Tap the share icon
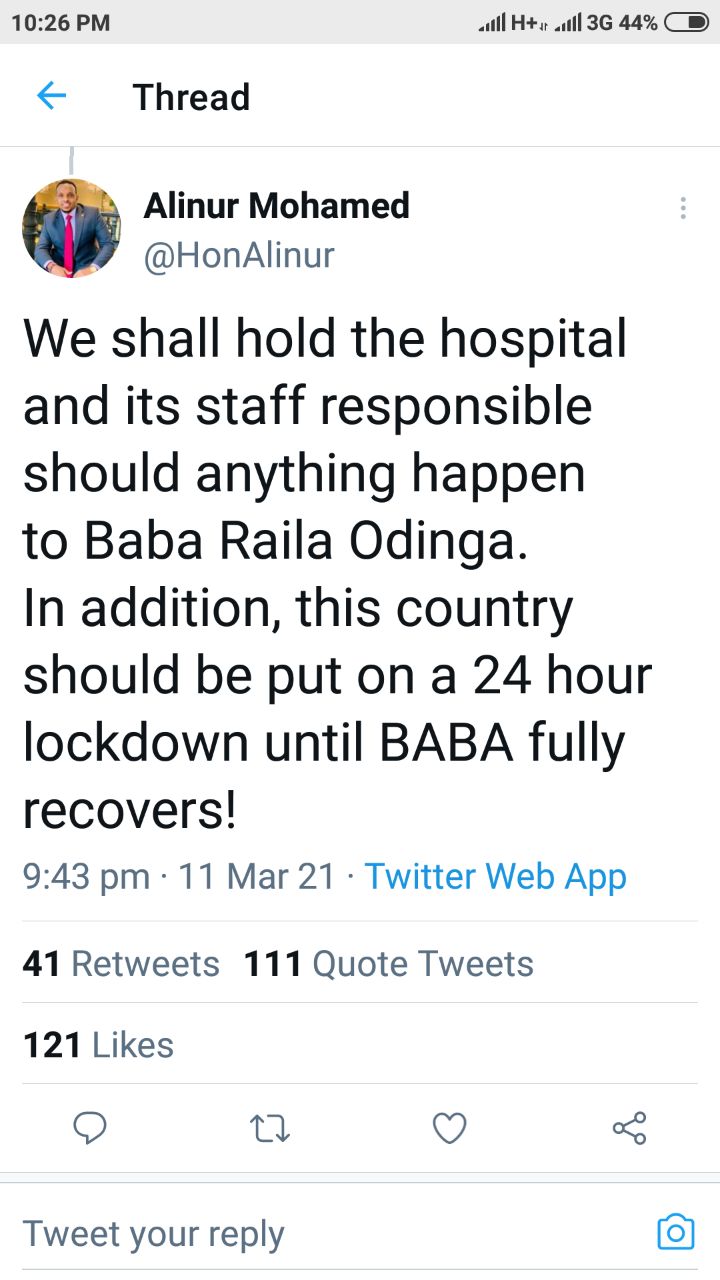The image size is (720, 1280). point(629,1128)
